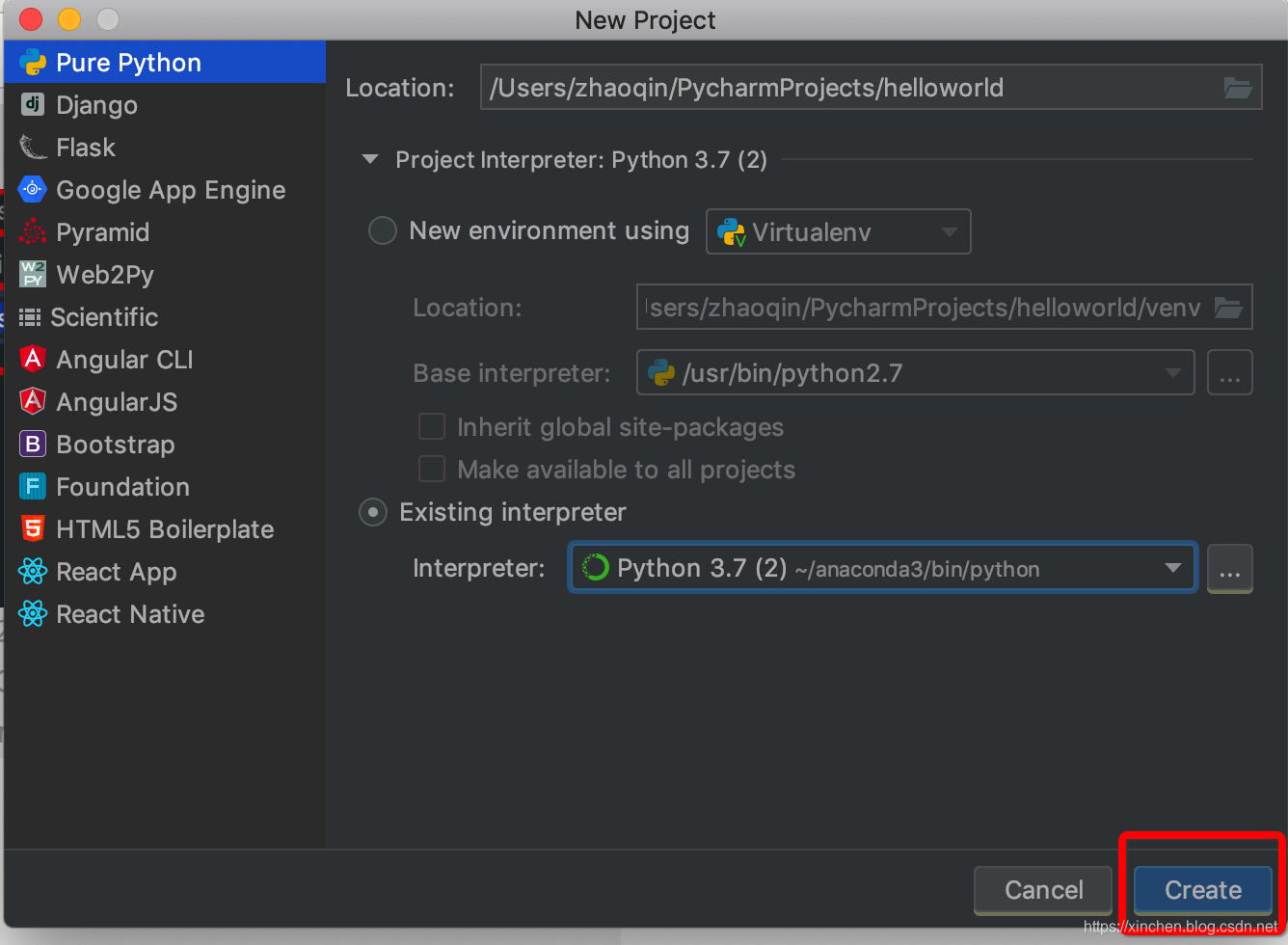Select Pure Python project type
Viewport: 1288px width, 945px height.
[x=165, y=63]
